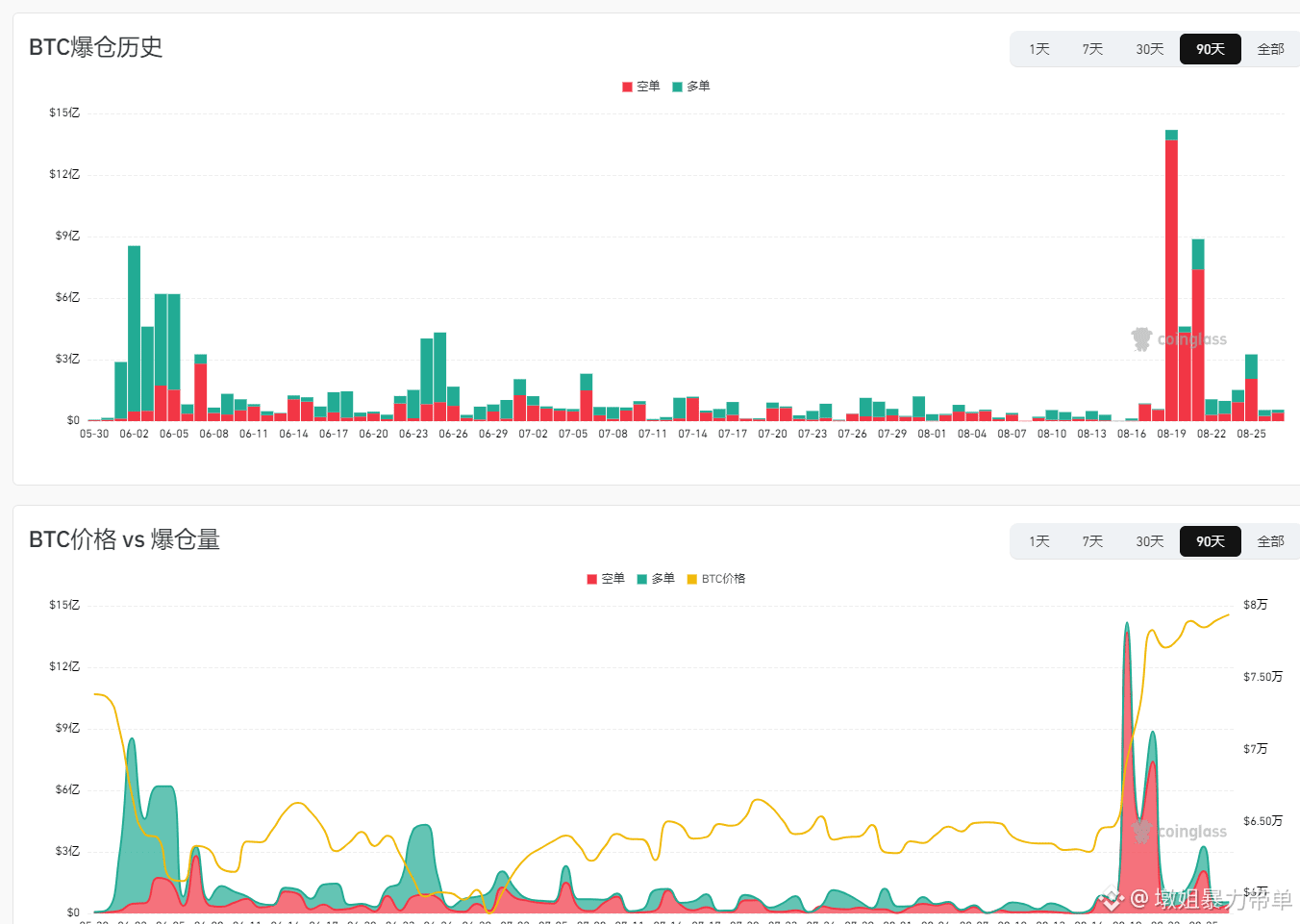Switch BTC爆仓历史 chart to 30天

(x=1150, y=49)
